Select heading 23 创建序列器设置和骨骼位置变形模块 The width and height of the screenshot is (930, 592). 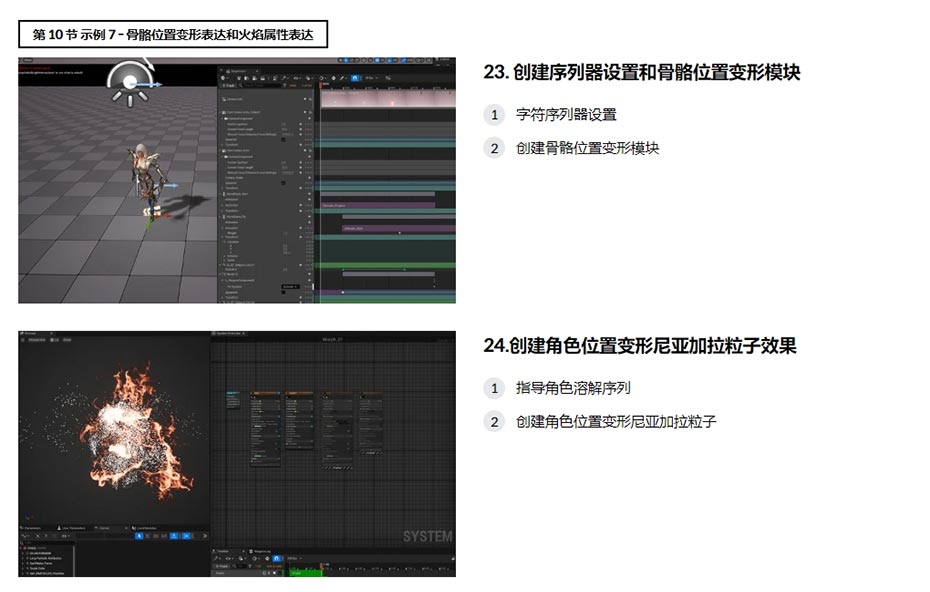(642, 72)
